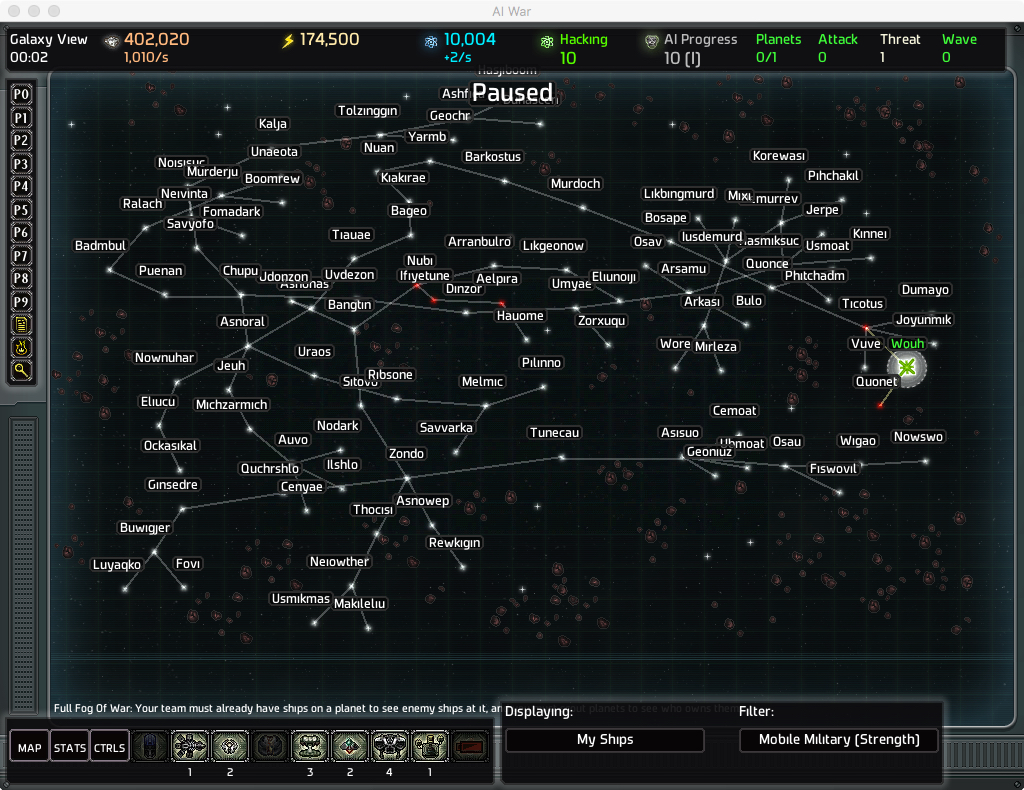Click the Kalja planet label
This screenshot has height=790, width=1024.
272,123
